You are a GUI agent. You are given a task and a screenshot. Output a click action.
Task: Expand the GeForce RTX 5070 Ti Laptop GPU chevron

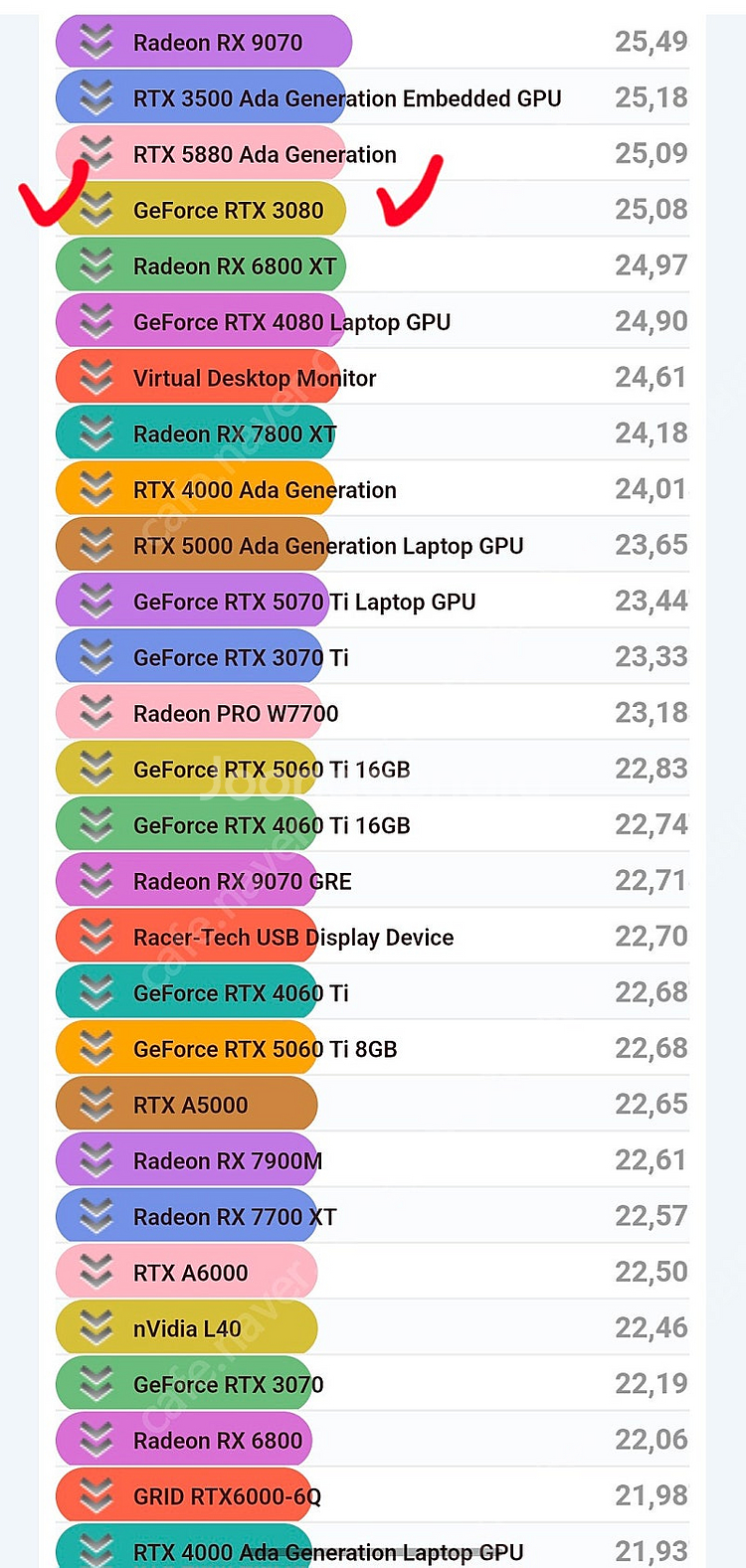tap(96, 600)
